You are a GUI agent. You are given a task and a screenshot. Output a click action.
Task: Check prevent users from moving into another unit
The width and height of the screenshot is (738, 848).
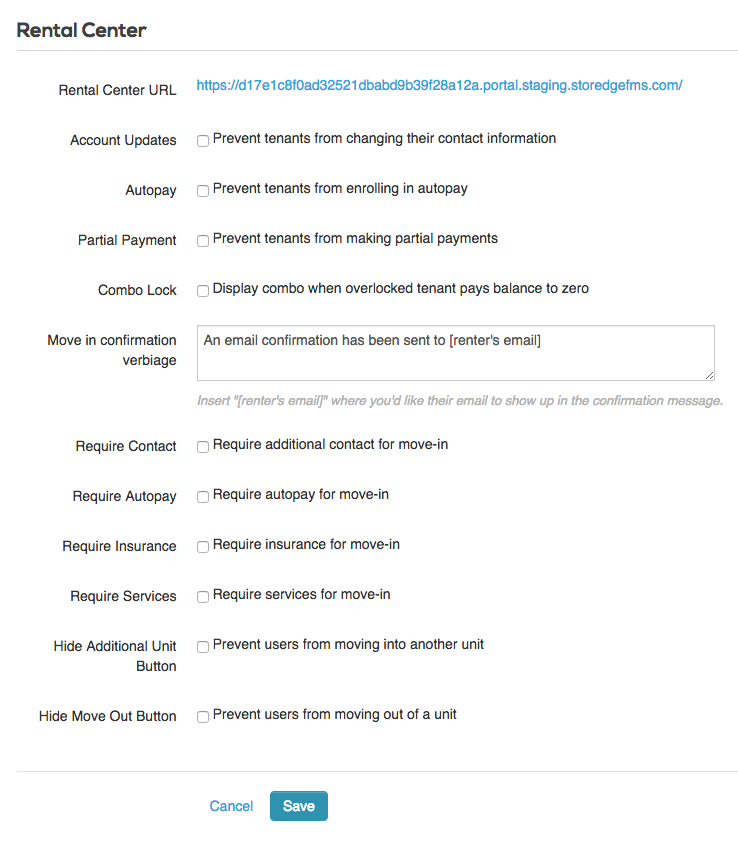[x=203, y=647]
